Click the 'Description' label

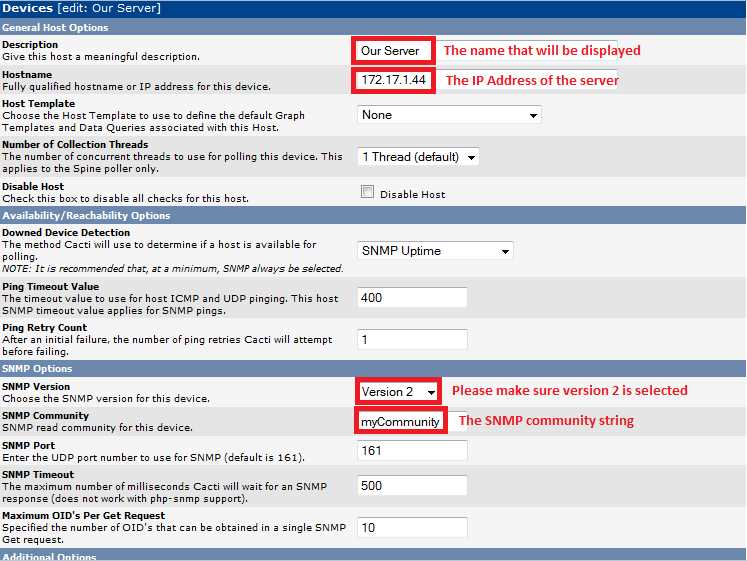(30, 44)
